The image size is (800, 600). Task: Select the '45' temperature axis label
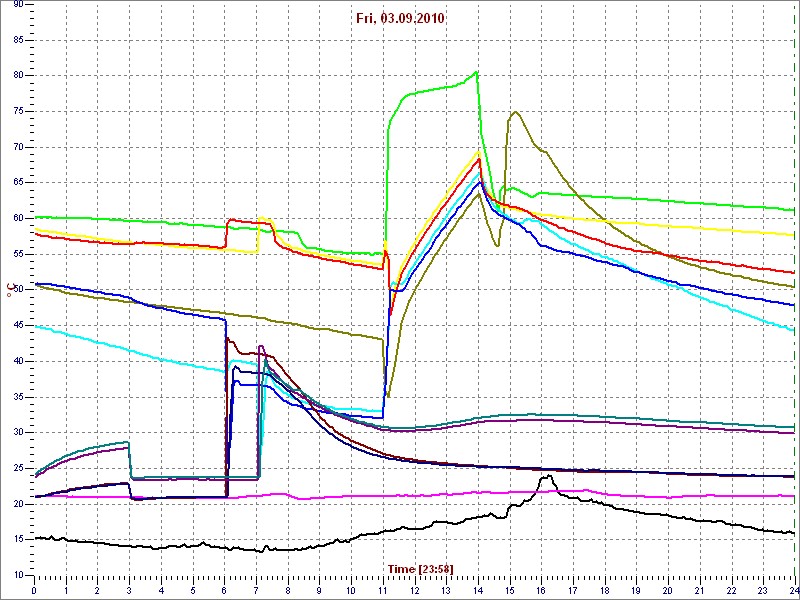coord(17,326)
